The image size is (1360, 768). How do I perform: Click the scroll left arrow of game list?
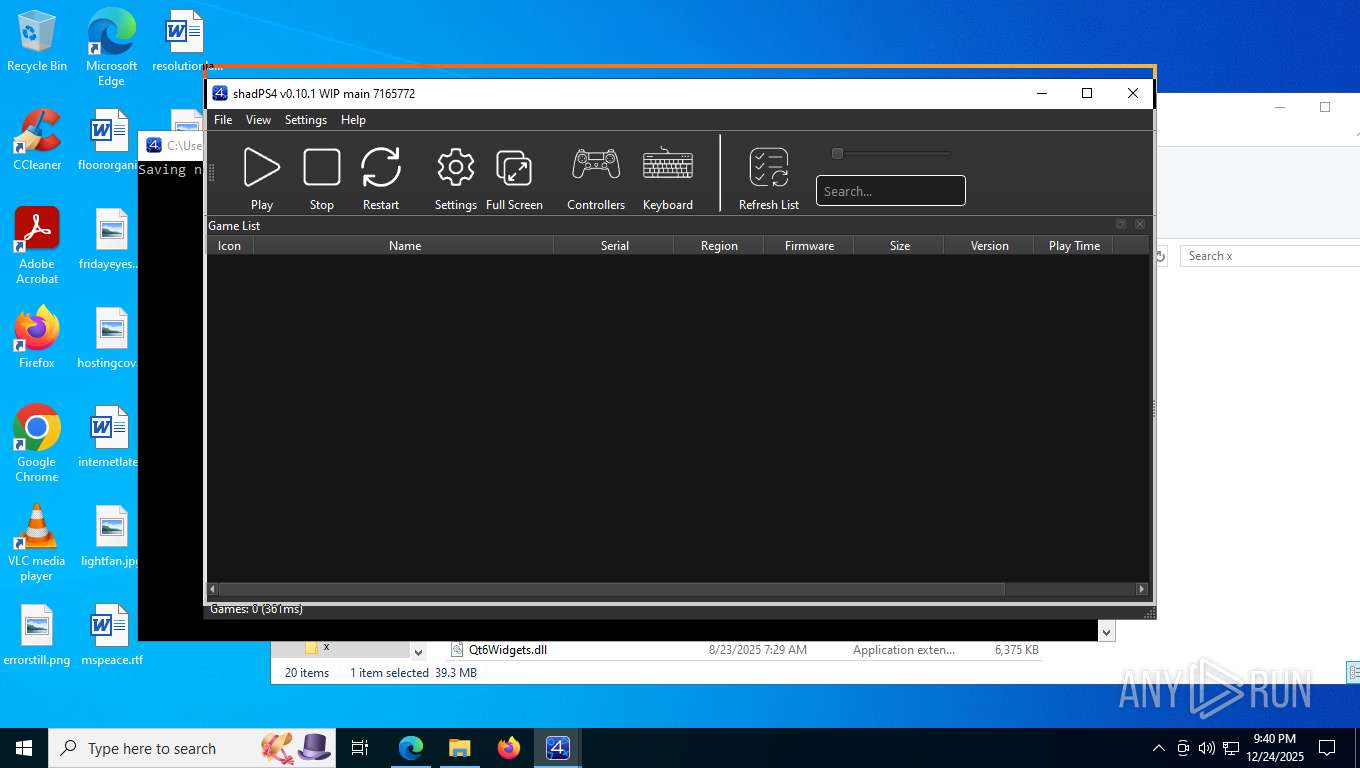click(x=212, y=590)
